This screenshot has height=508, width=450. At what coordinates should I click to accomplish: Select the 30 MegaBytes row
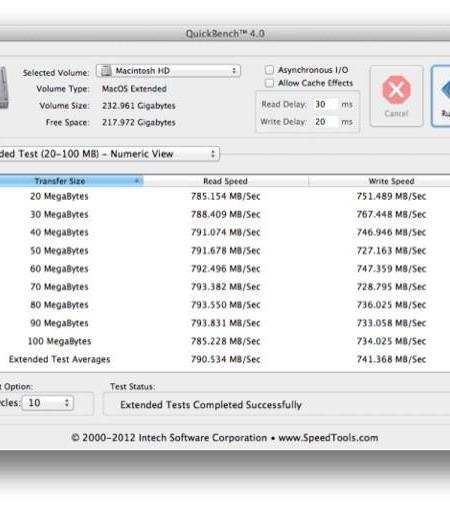point(225,214)
